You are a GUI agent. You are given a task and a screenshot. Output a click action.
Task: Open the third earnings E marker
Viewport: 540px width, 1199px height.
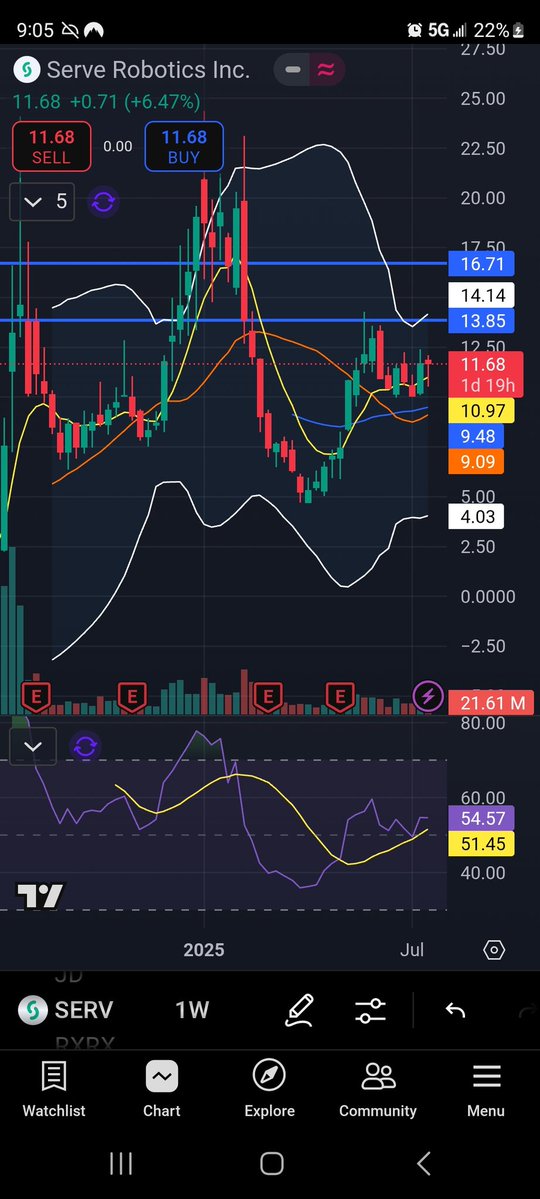click(268, 697)
